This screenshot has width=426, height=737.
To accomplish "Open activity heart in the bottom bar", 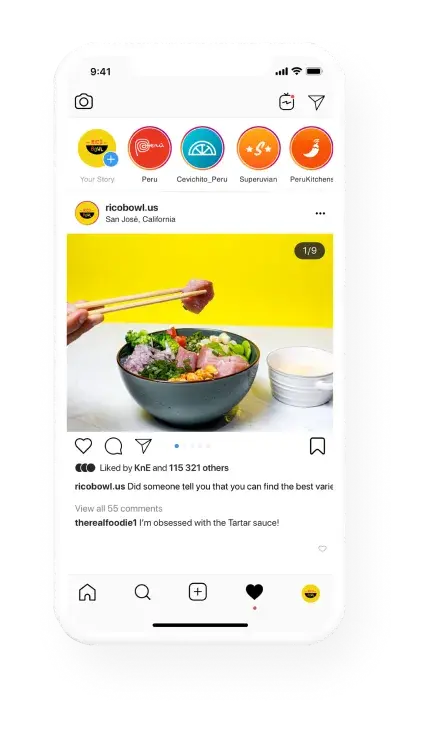I will click(x=254, y=592).
